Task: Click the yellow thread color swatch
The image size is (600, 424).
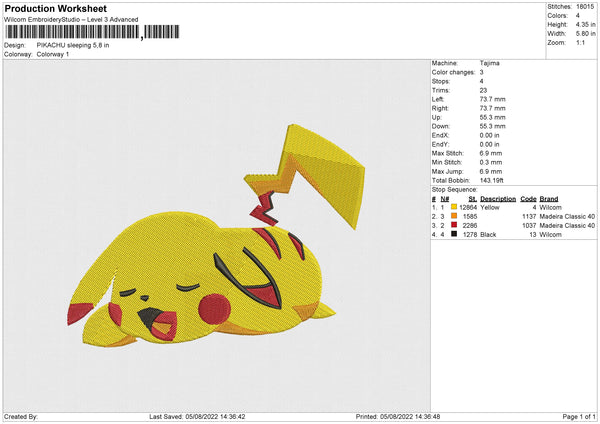Action: coord(454,207)
